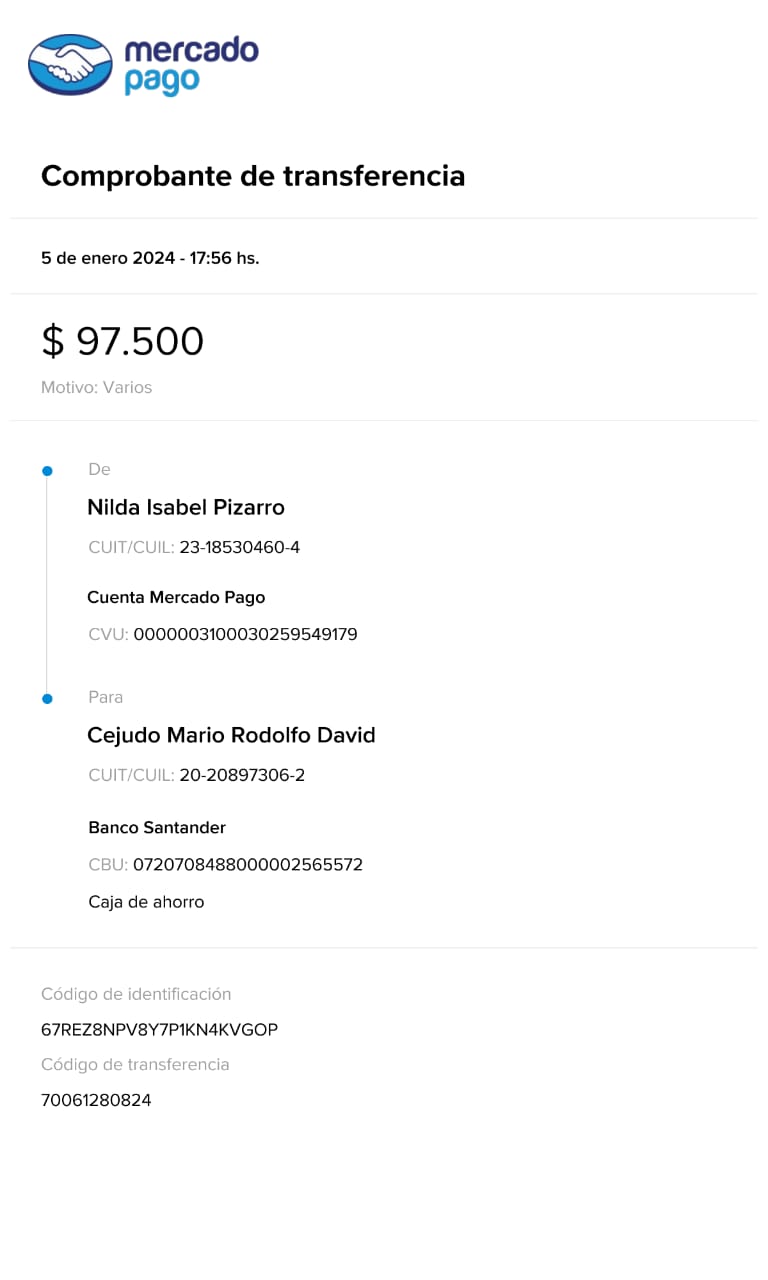The width and height of the screenshot is (768, 1280).
Task: Select identification code 67REZ8NPV8Y7P1KN4KVGOP
Action: (159, 1030)
